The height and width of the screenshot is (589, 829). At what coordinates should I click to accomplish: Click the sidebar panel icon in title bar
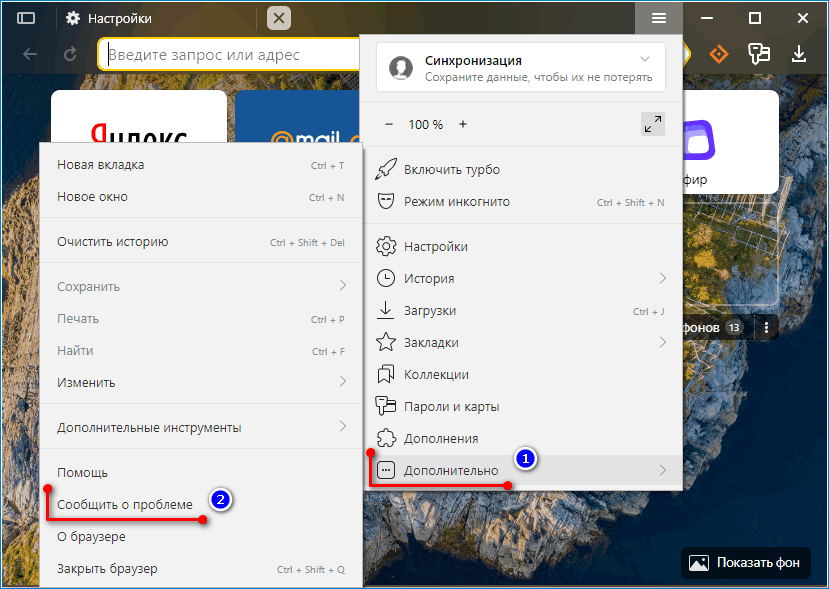[26, 18]
